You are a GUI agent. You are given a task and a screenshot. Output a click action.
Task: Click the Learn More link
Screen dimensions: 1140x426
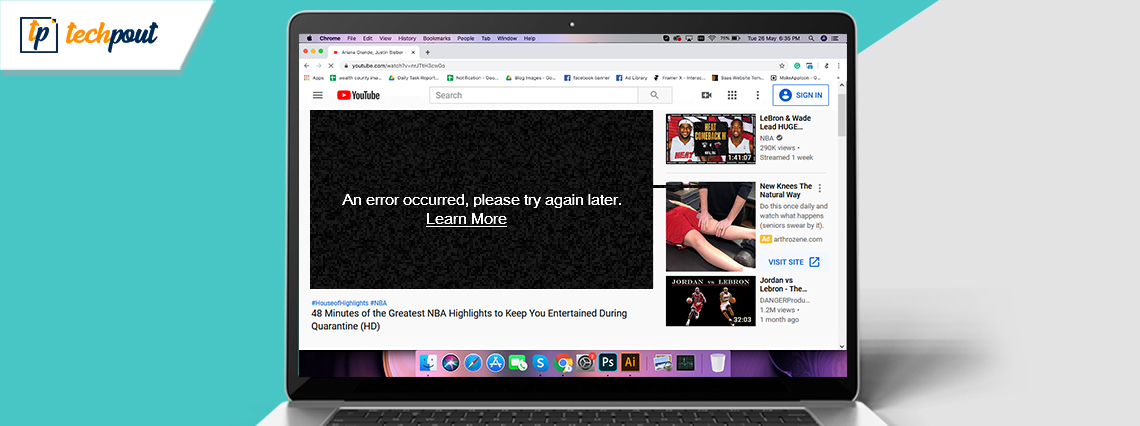(x=467, y=219)
